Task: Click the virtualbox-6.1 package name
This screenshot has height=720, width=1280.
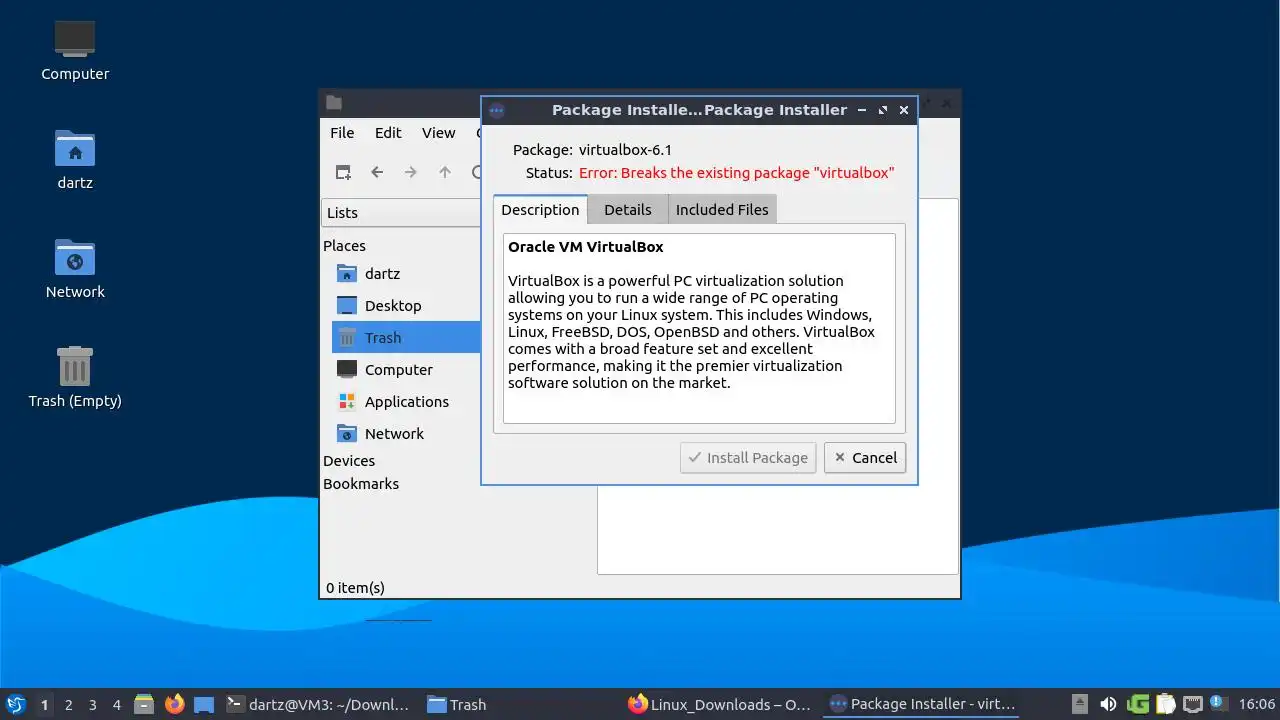Action: pos(625,149)
